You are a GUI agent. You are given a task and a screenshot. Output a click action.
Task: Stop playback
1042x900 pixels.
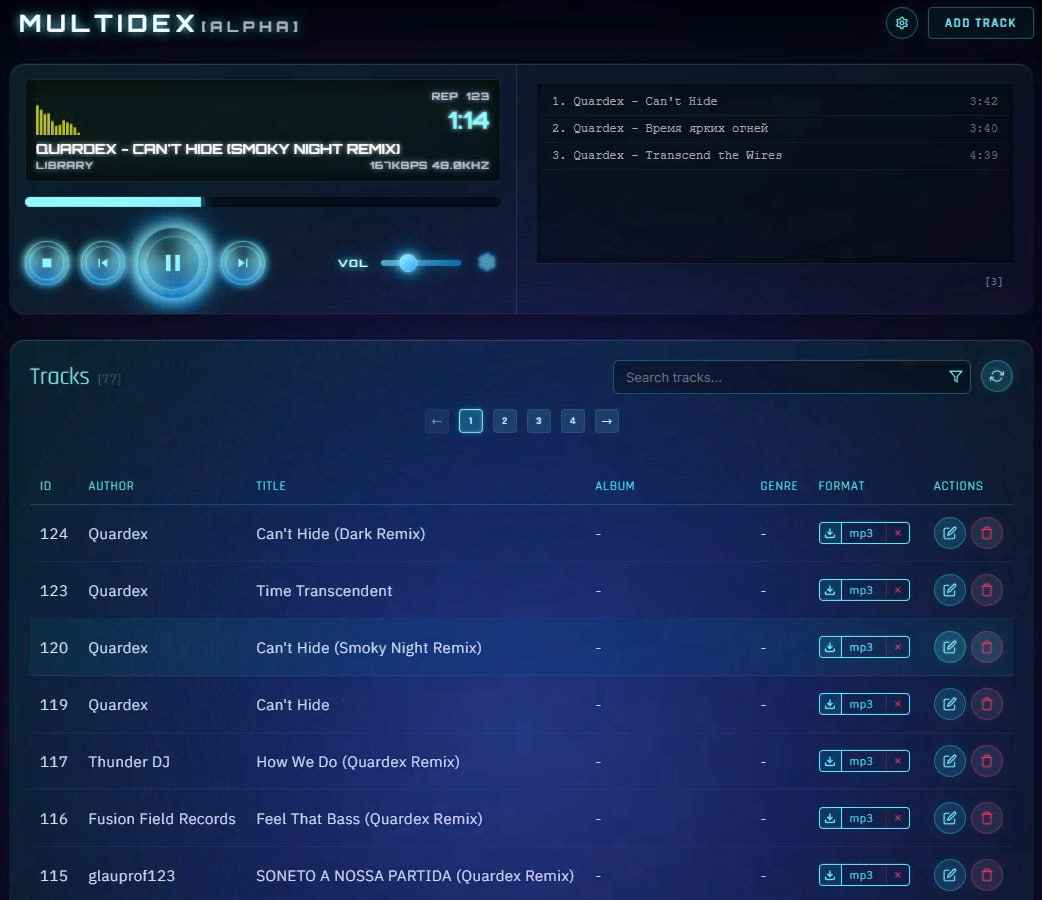(47, 262)
